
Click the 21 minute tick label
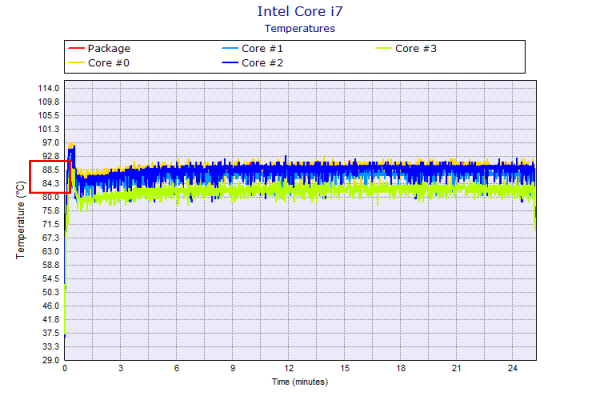point(457,368)
